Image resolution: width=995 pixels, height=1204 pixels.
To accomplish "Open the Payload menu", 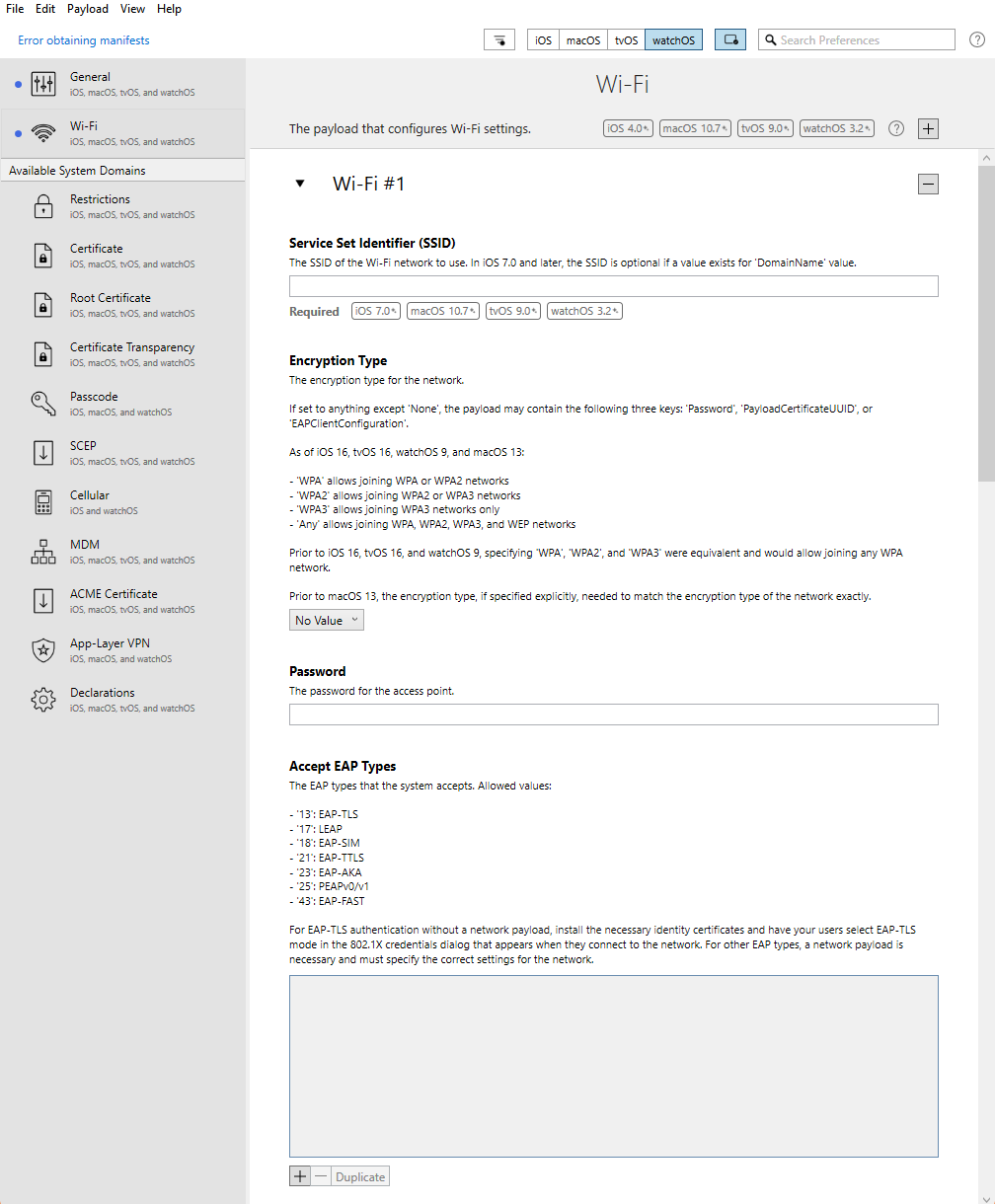I will tap(87, 9).
